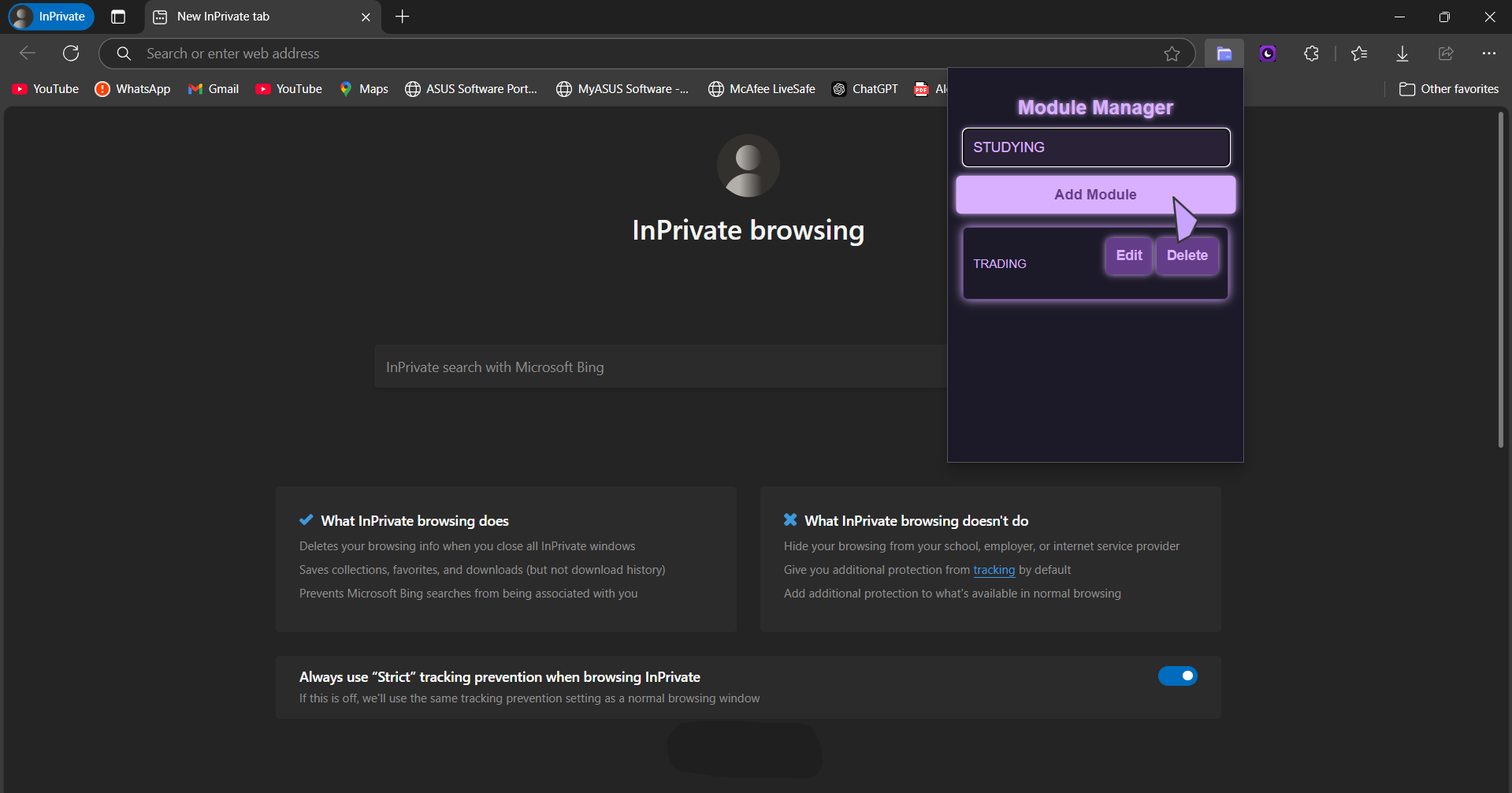This screenshot has width=1512, height=793.
Task: Open the Settings and more menu
Action: (1488, 53)
